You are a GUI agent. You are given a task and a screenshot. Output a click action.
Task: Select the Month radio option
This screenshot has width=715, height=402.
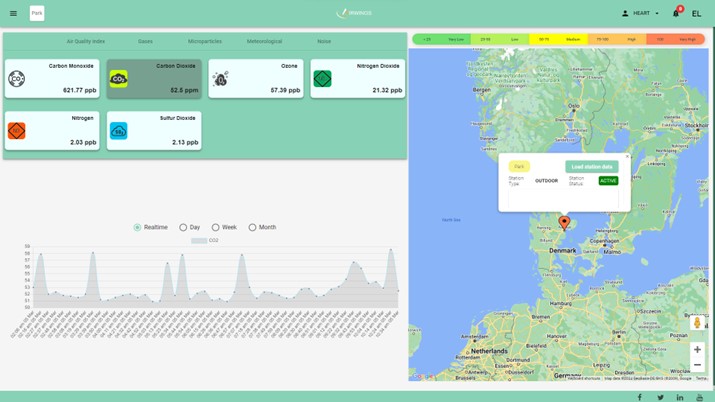[252, 227]
